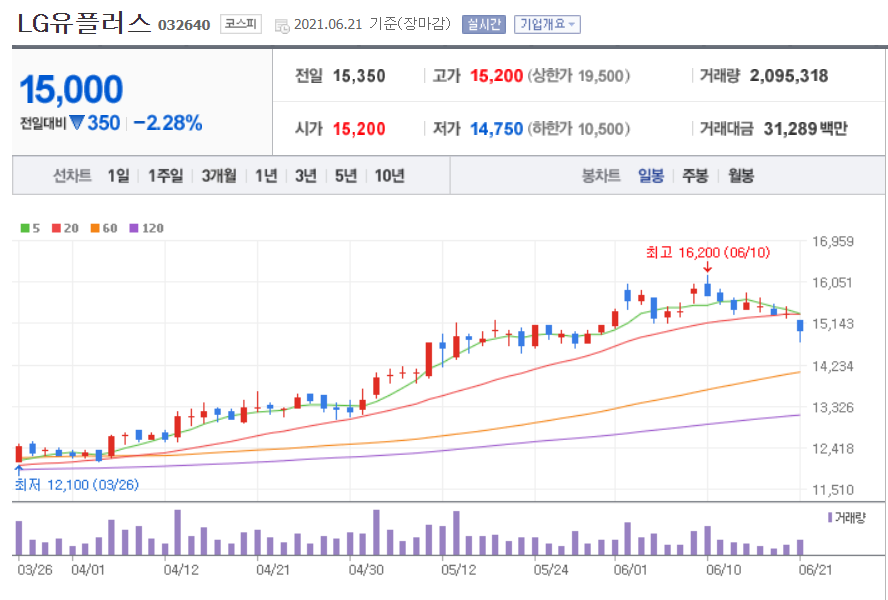Click the 2021.06.21 기준(장마감) date text
888x600 pixels.
[x=372, y=24]
